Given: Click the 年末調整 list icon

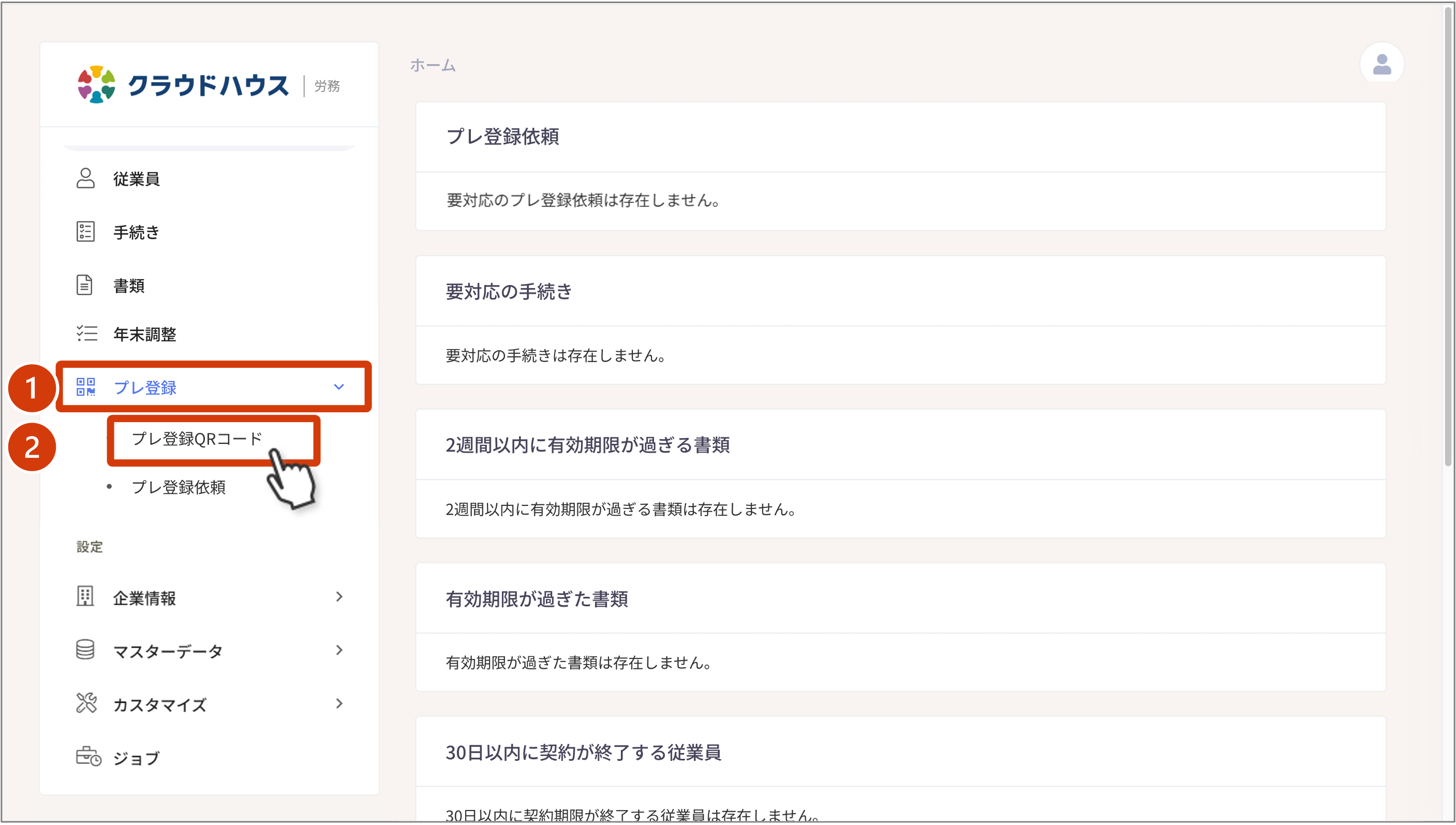Looking at the screenshot, I should [85, 334].
